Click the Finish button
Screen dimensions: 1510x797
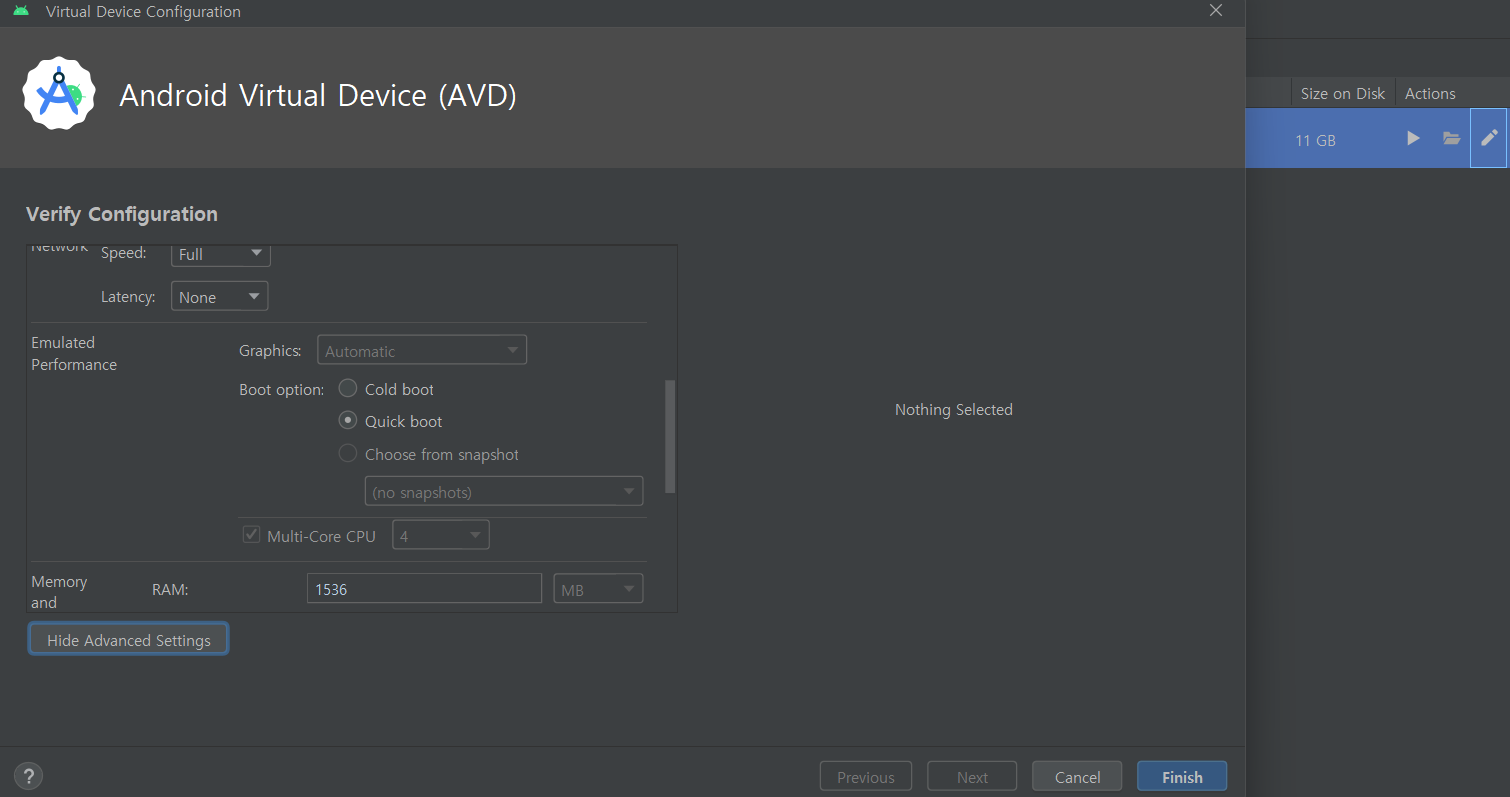coord(1182,776)
